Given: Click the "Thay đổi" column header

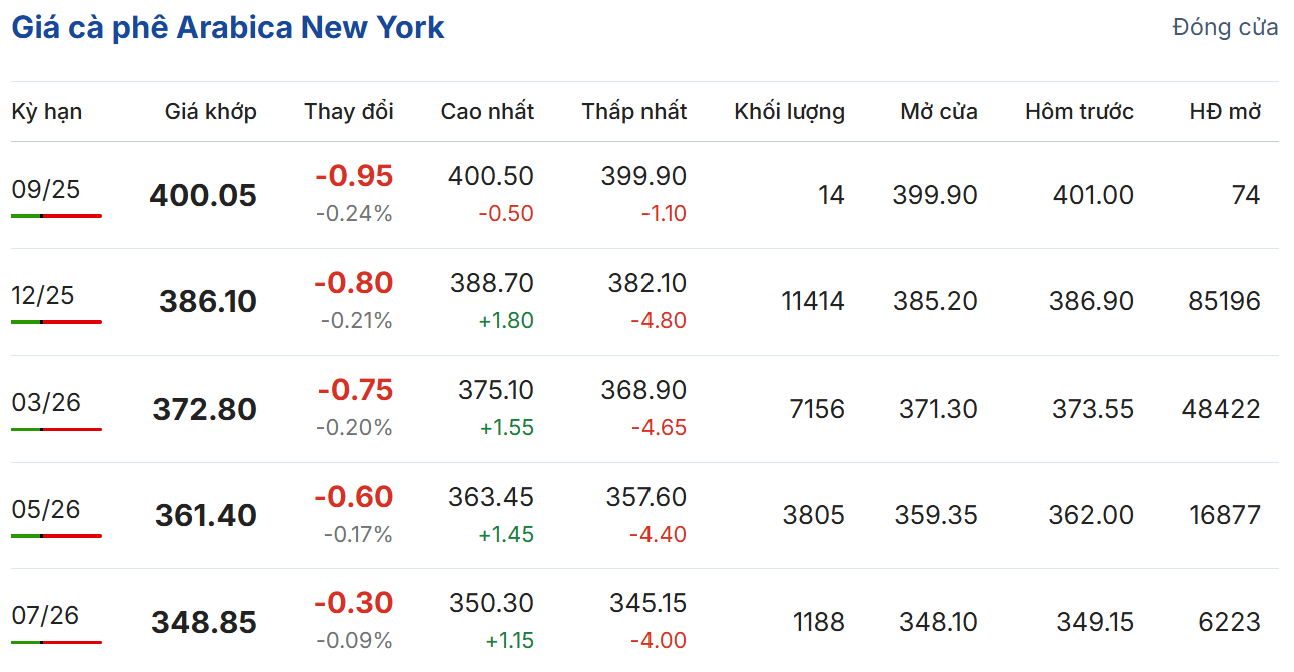Looking at the screenshot, I should coord(348,111).
